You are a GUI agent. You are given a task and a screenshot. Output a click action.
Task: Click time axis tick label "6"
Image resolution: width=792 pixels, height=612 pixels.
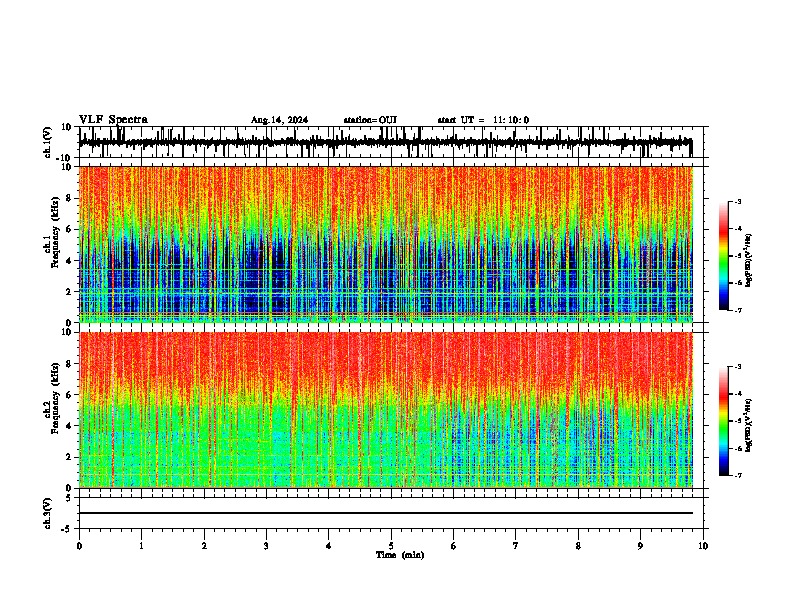(x=453, y=546)
